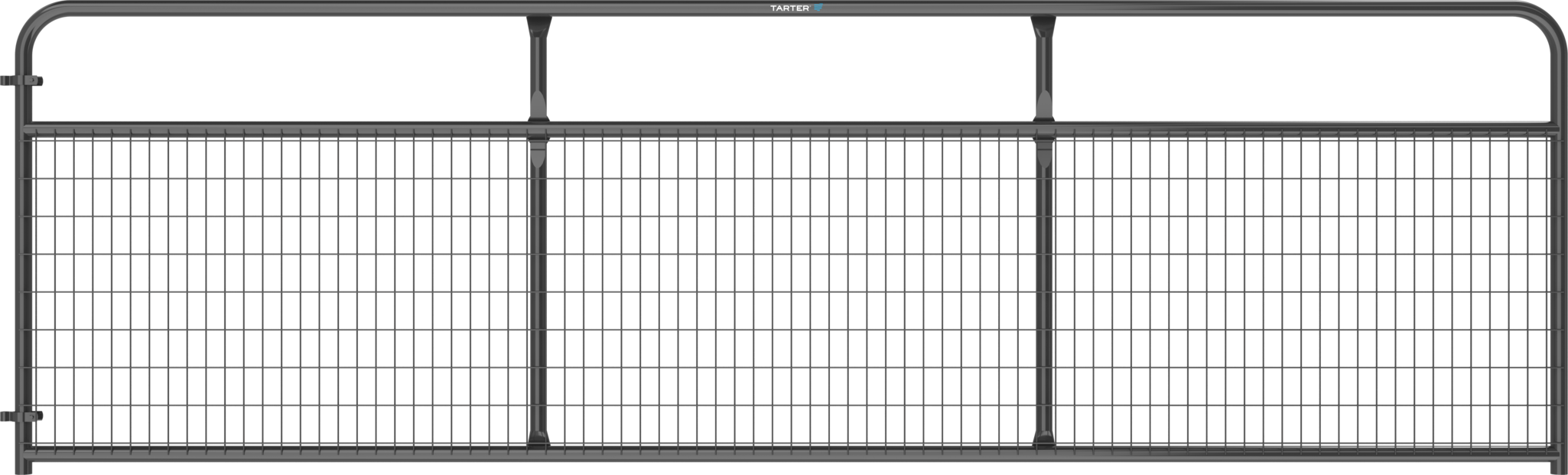Image resolution: width=1568 pixels, height=475 pixels.
Task: Click the center wire mesh panel
Action: (x=789, y=291)
